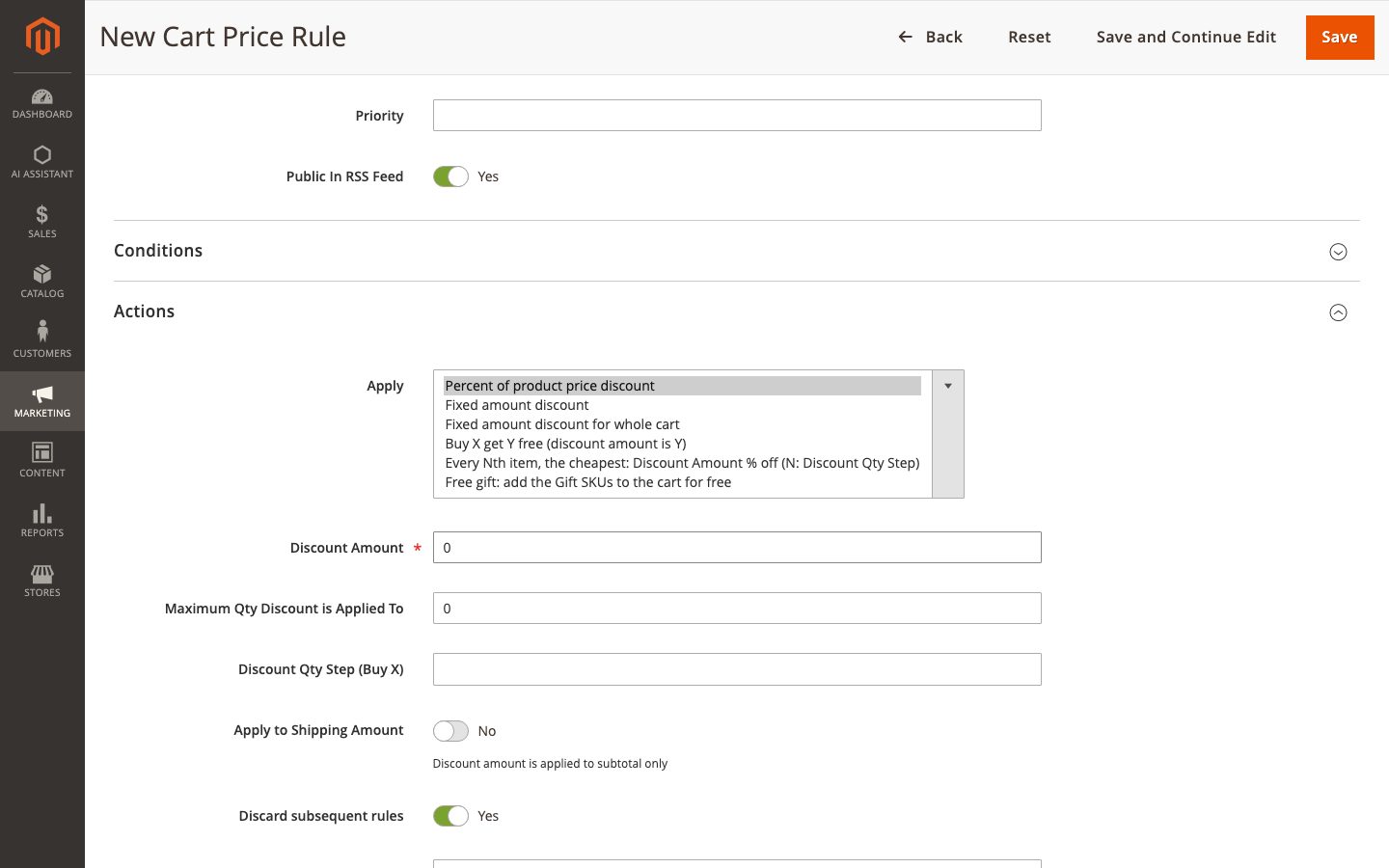The width and height of the screenshot is (1389, 868).
Task: Toggle the Discard subsequent rules switch
Action: pos(450,816)
